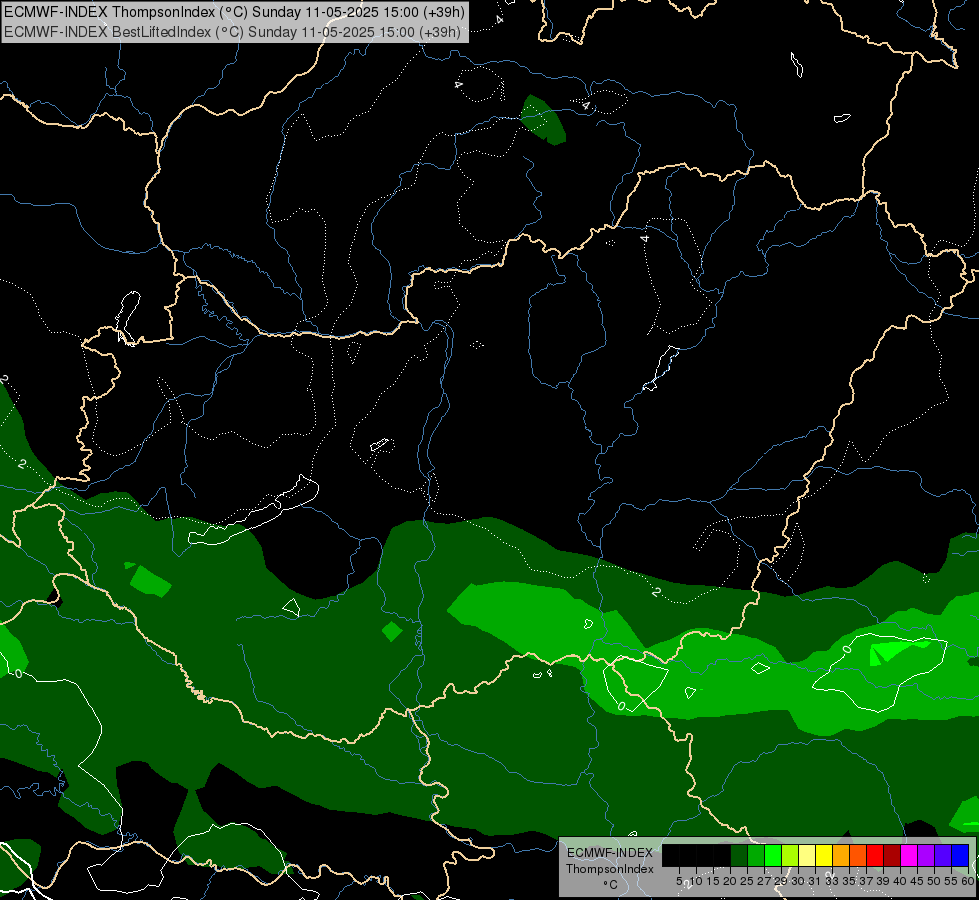The height and width of the screenshot is (900, 979).
Task: Select the blue 55-60 legend swatch
Action: [x=960, y=855]
